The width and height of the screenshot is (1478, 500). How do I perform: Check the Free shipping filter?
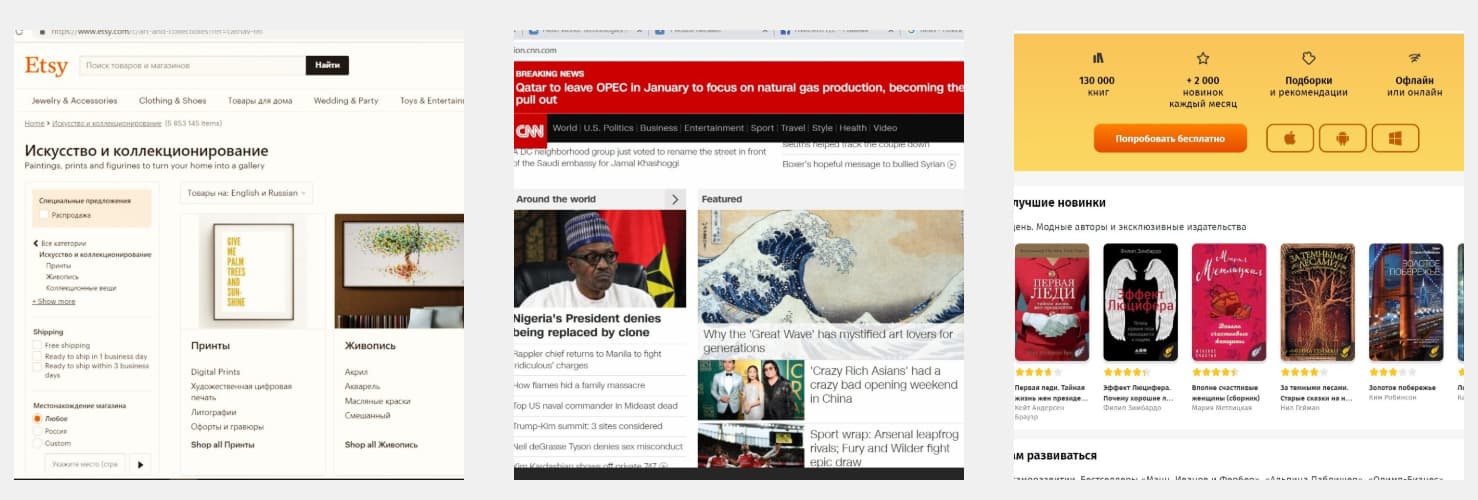pos(37,346)
